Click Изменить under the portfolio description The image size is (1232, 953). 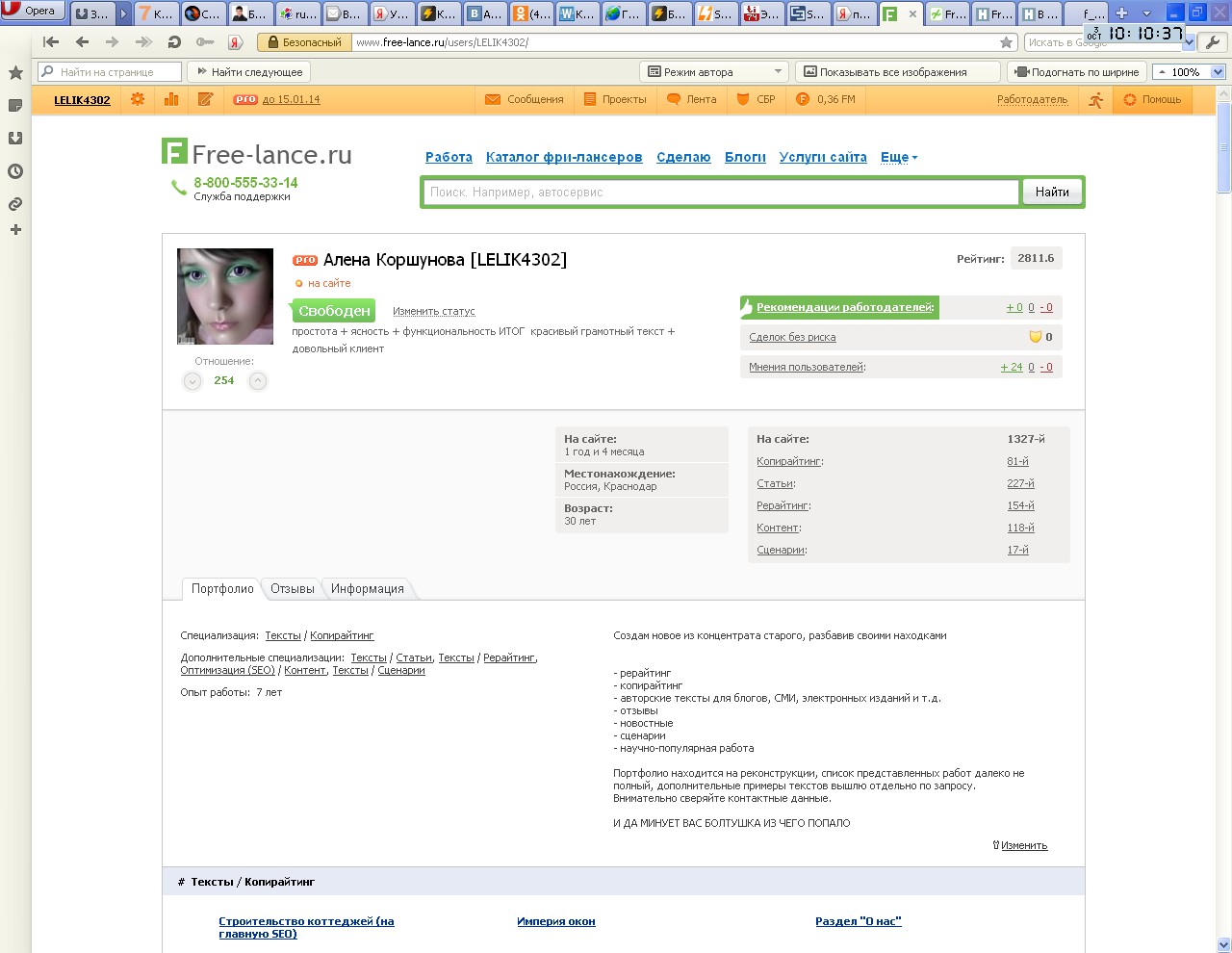1024,845
